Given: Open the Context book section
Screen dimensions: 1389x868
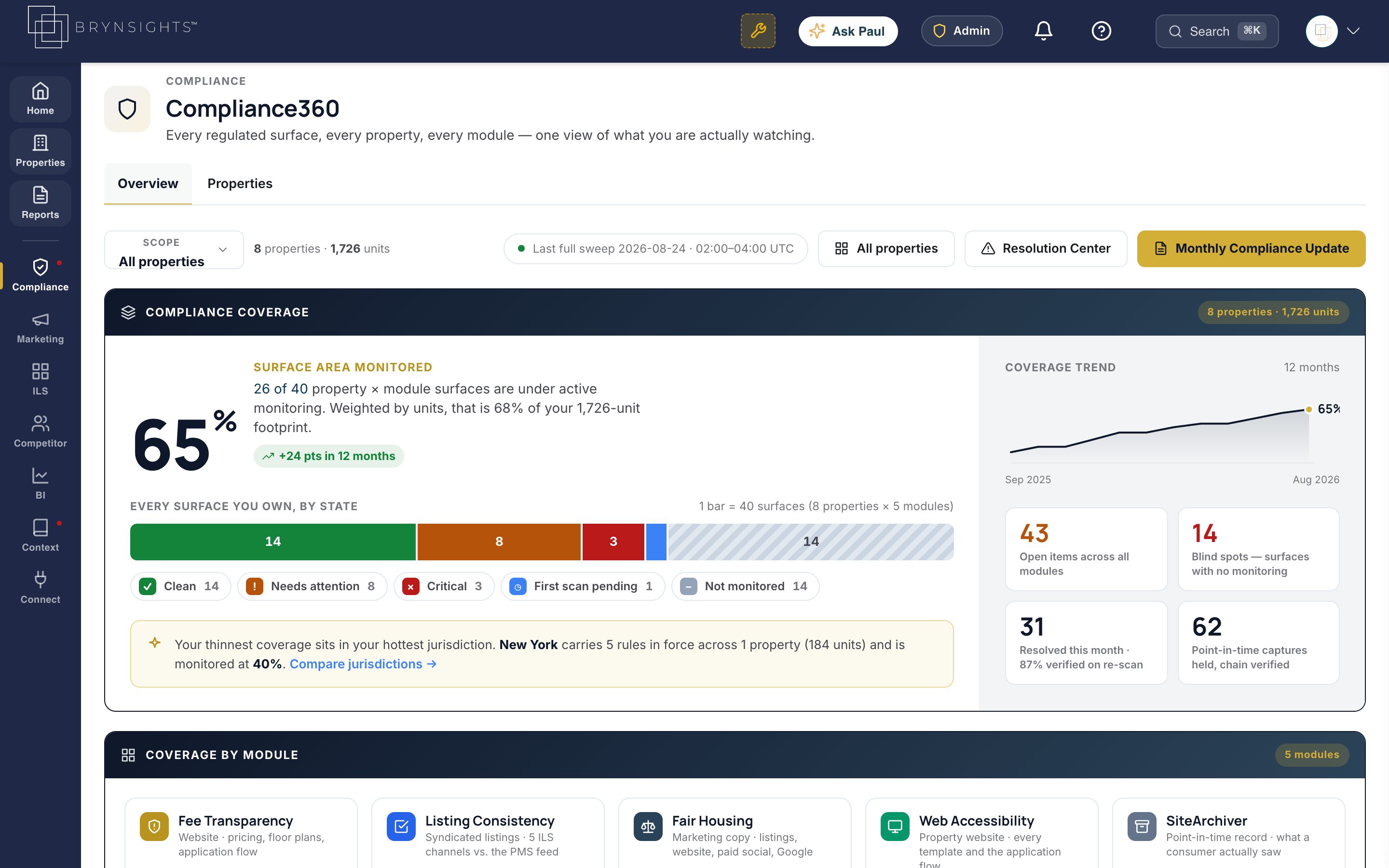Looking at the screenshot, I should click(x=40, y=536).
